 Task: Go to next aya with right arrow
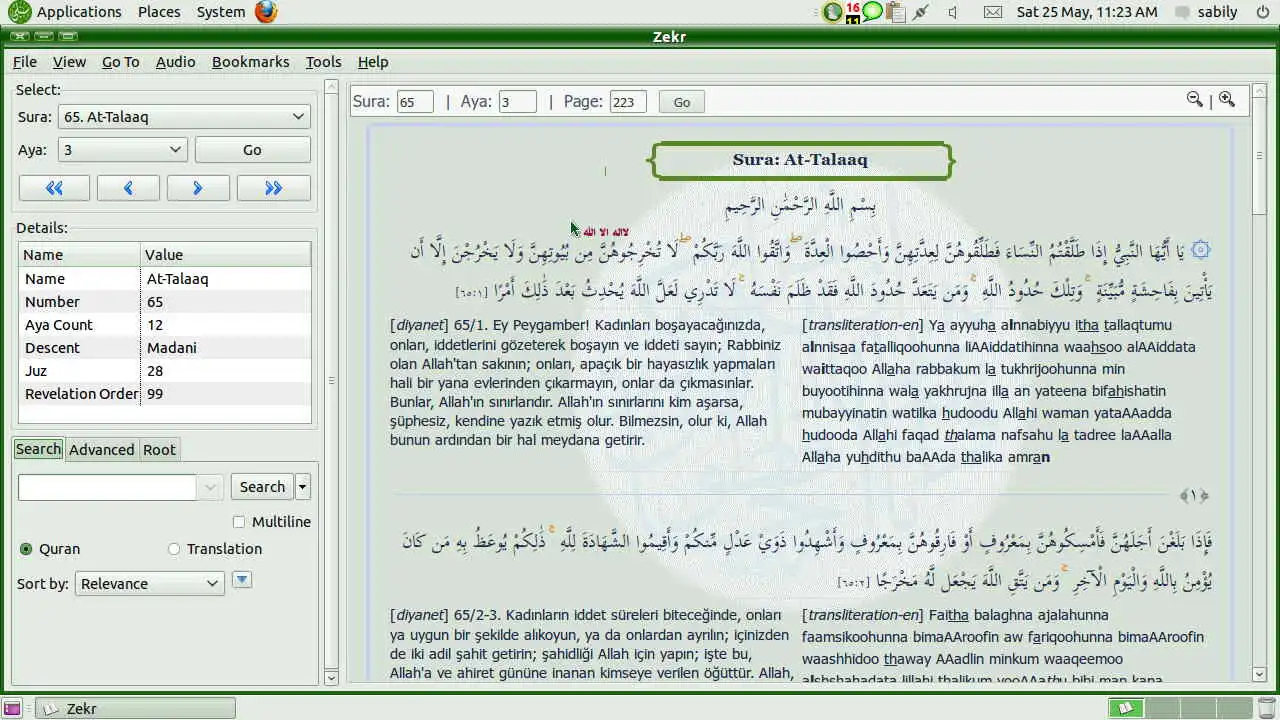198,188
